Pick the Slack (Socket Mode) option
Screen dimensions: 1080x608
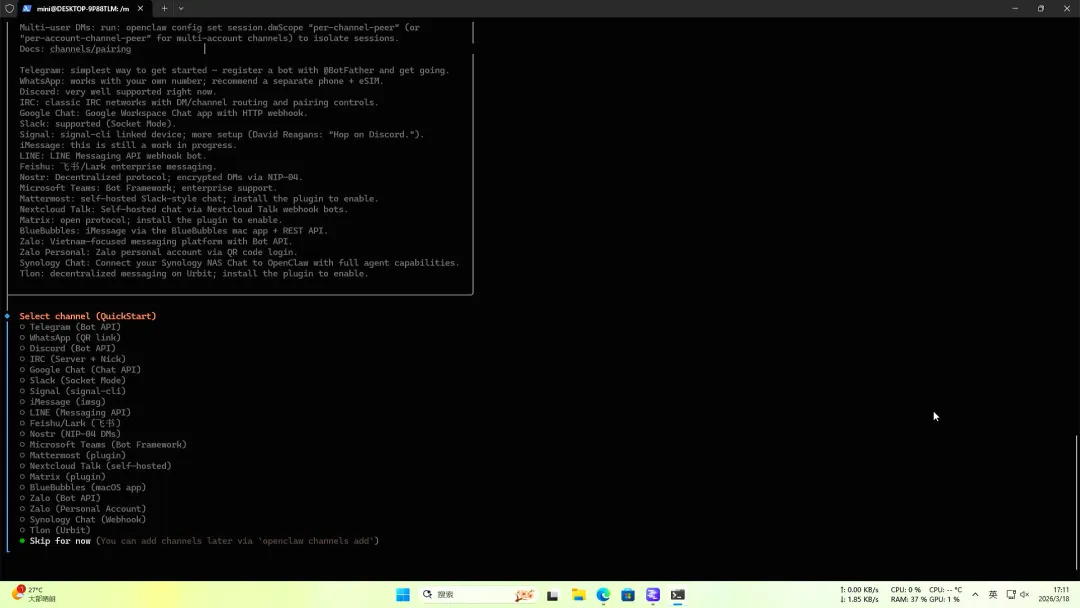point(72,380)
